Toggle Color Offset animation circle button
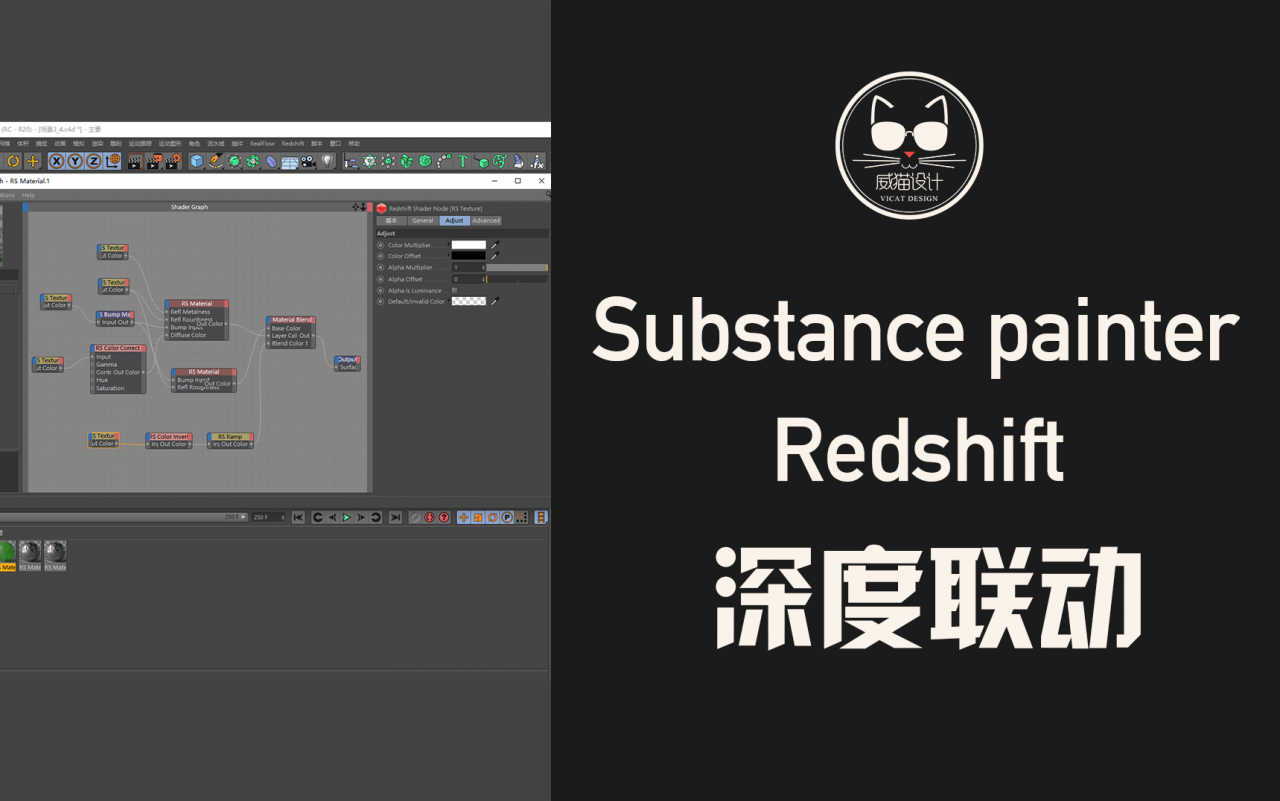 (380, 256)
